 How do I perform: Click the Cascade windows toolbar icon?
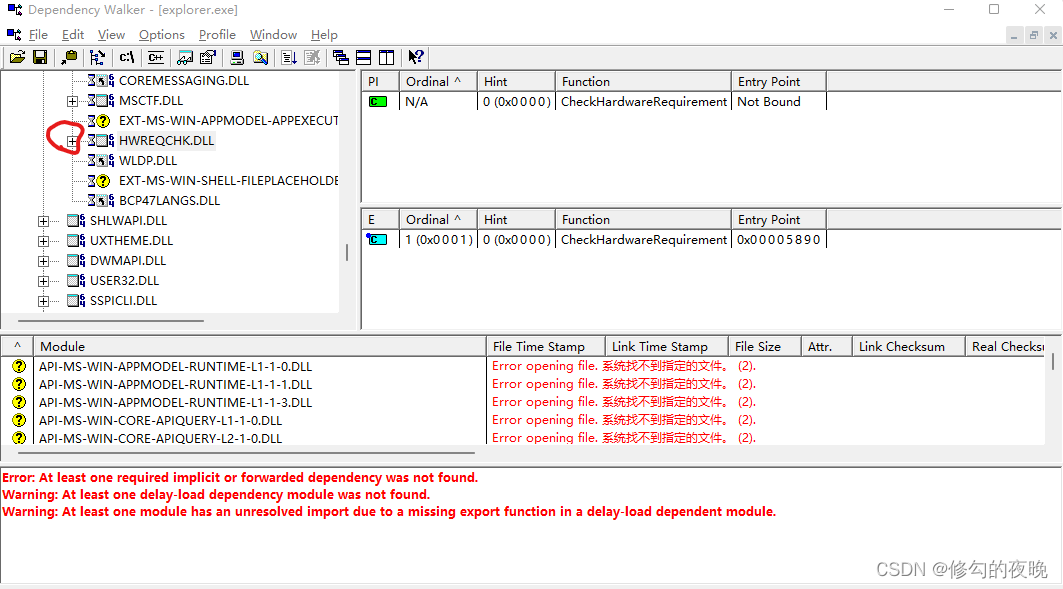(341, 58)
